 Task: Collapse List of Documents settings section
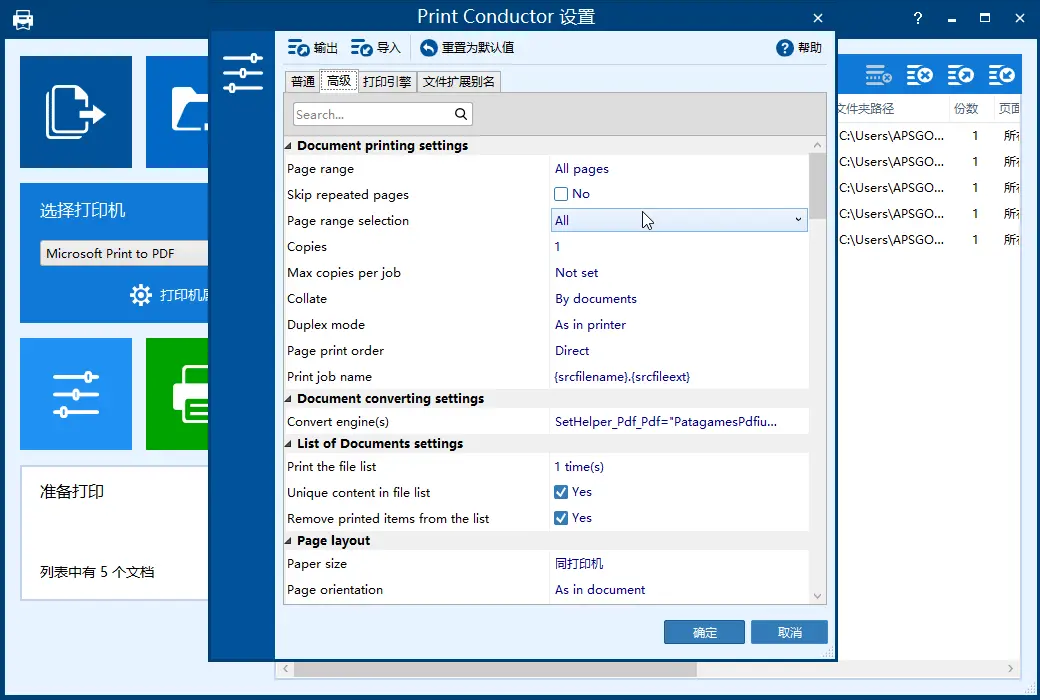click(288, 444)
